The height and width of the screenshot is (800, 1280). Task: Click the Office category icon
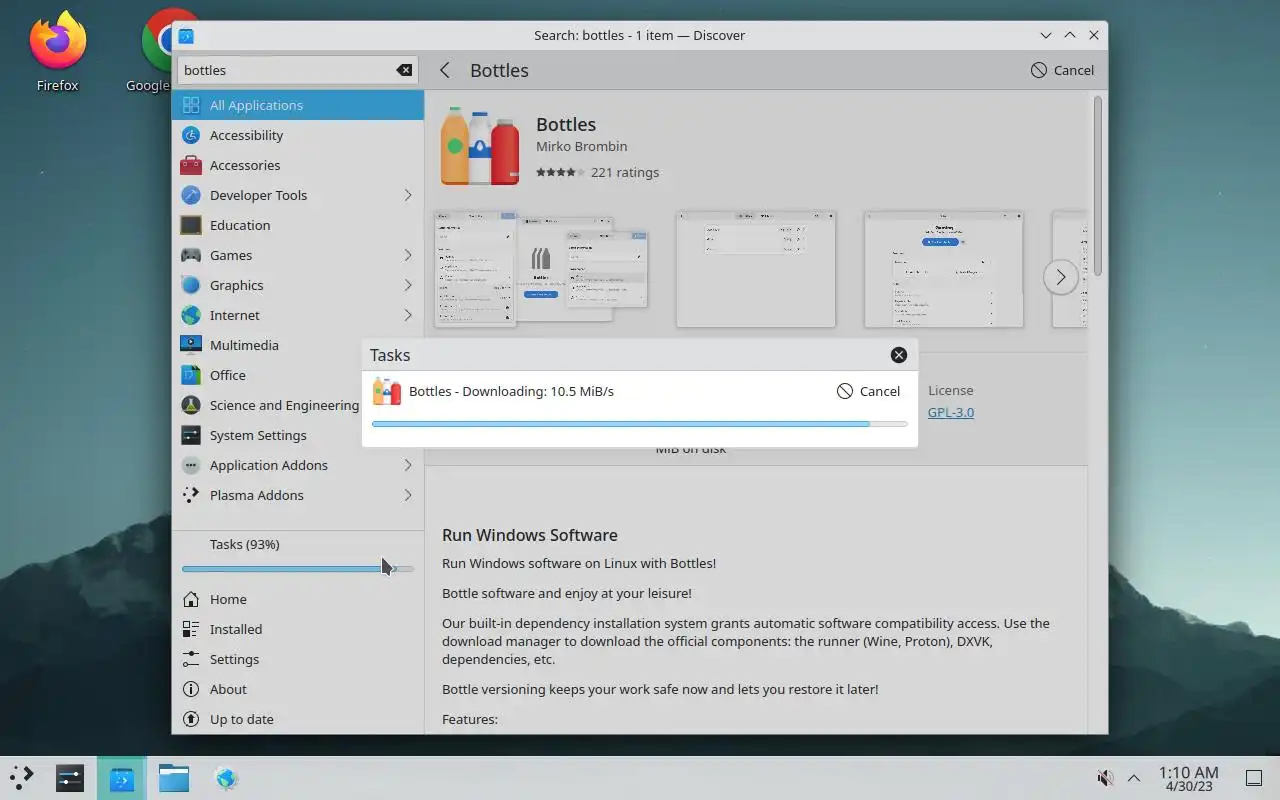pos(191,375)
